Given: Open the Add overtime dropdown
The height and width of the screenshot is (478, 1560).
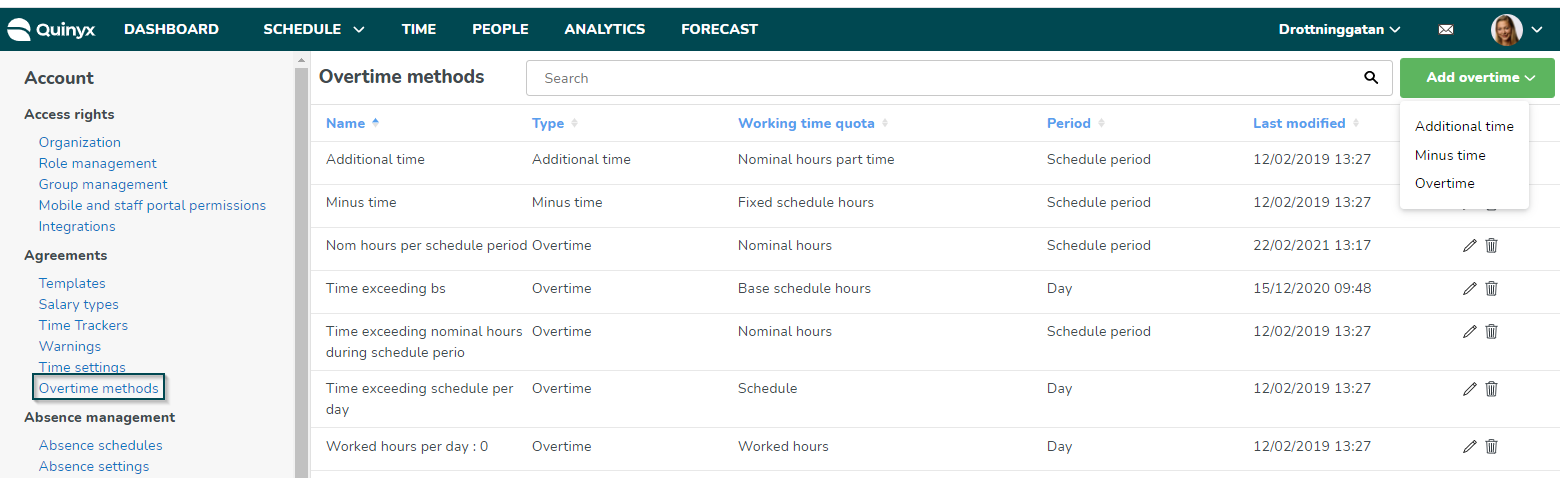Looking at the screenshot, I should [x=1477, y=78].
